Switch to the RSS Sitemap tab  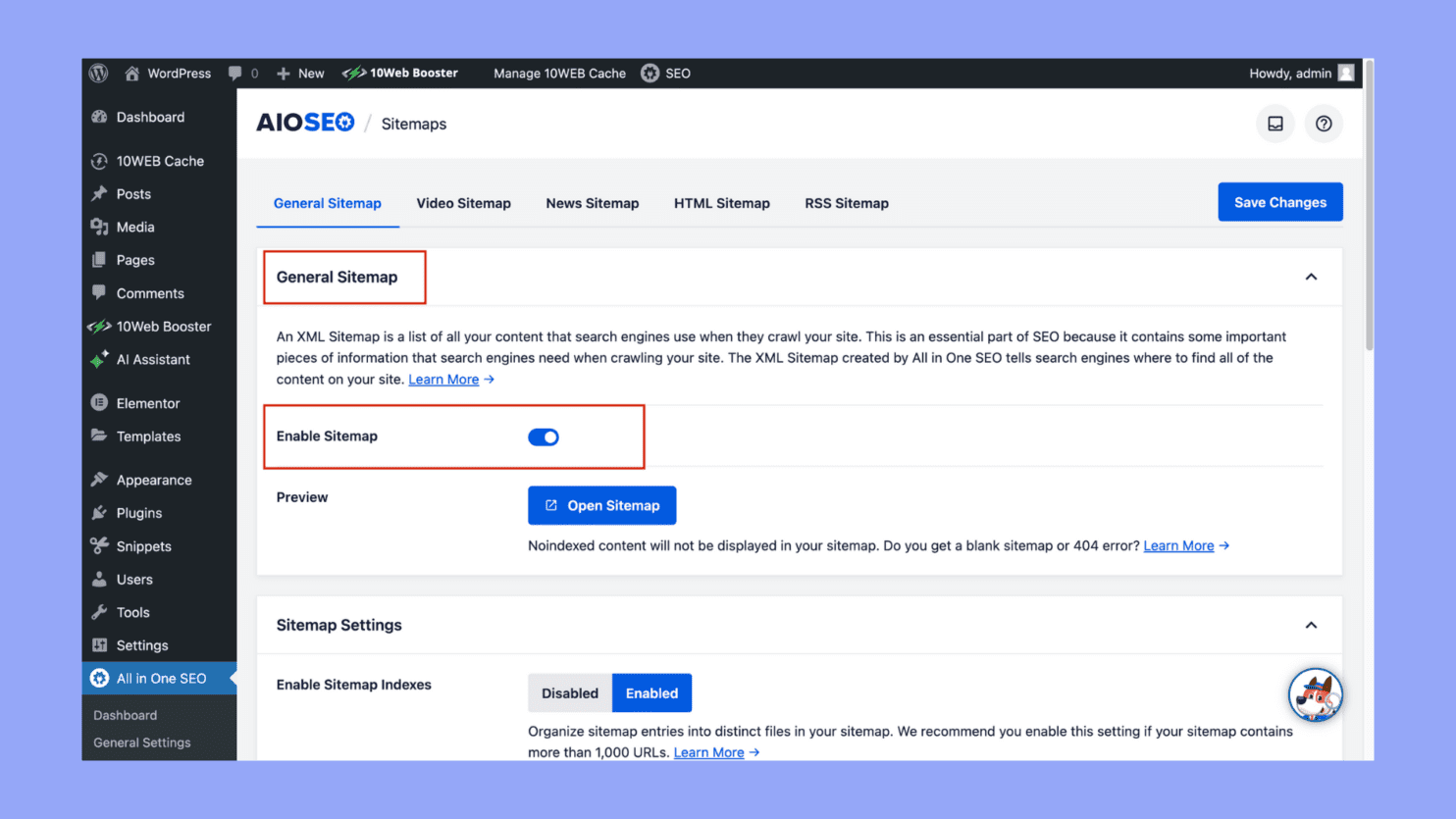click(x=847, y=203)
